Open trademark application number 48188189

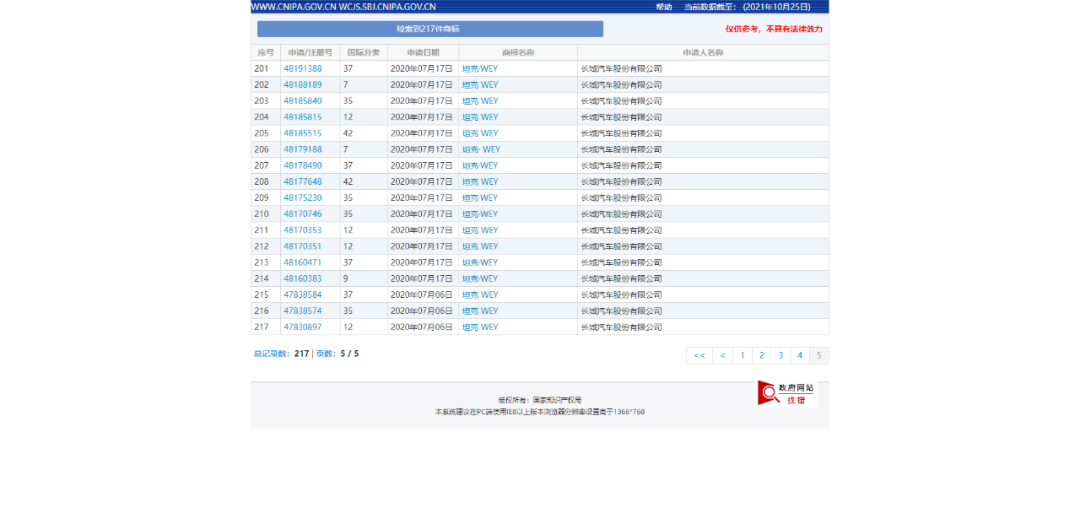[302, 85]
